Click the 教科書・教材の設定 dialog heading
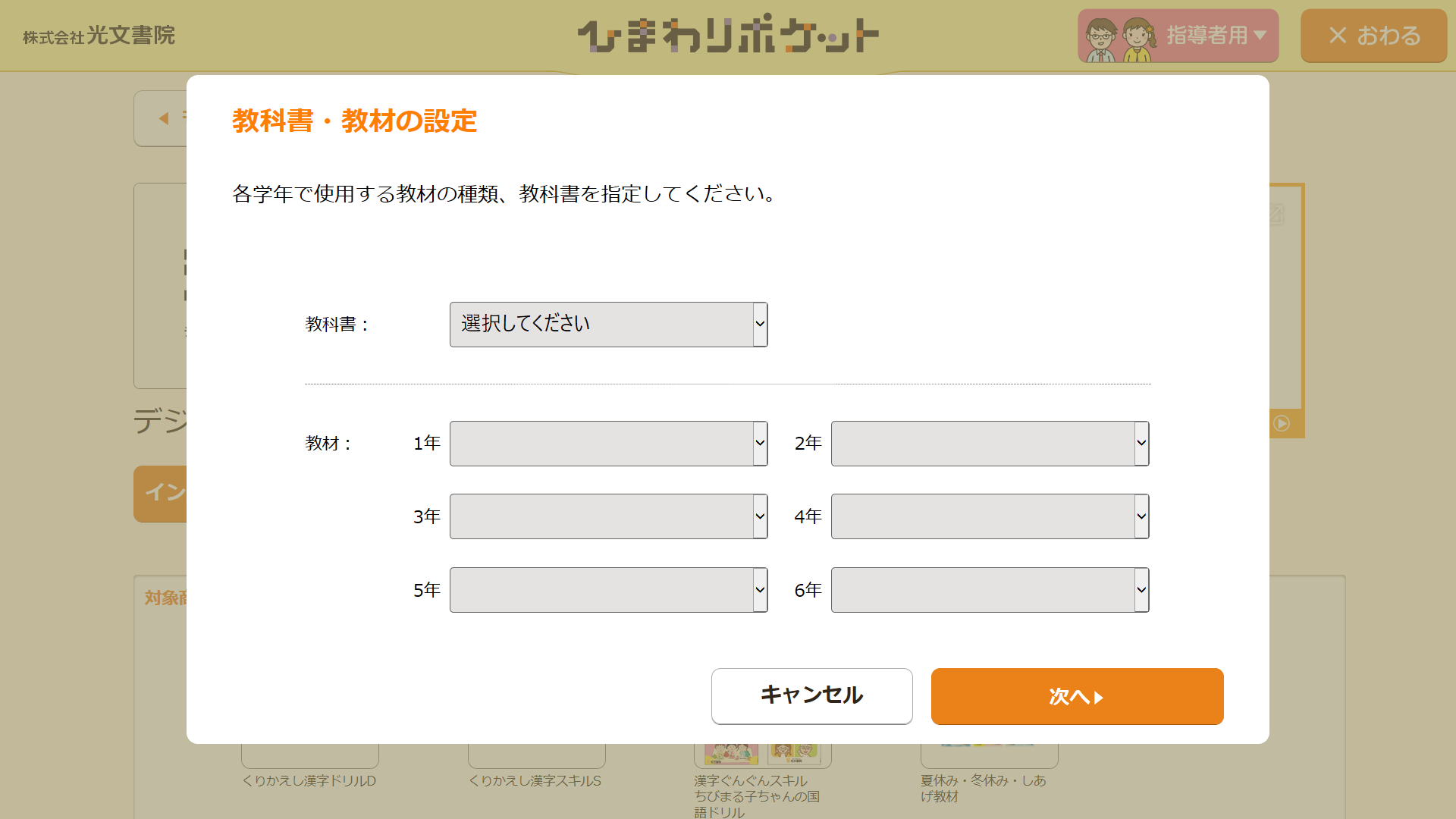 coord(354,121)
